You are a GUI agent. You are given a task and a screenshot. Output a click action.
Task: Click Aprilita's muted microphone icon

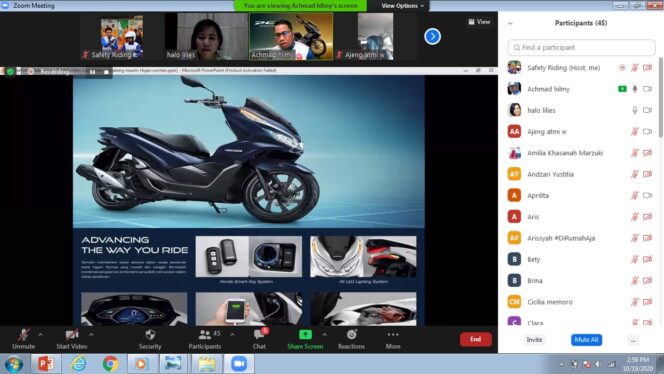(635, 195)
